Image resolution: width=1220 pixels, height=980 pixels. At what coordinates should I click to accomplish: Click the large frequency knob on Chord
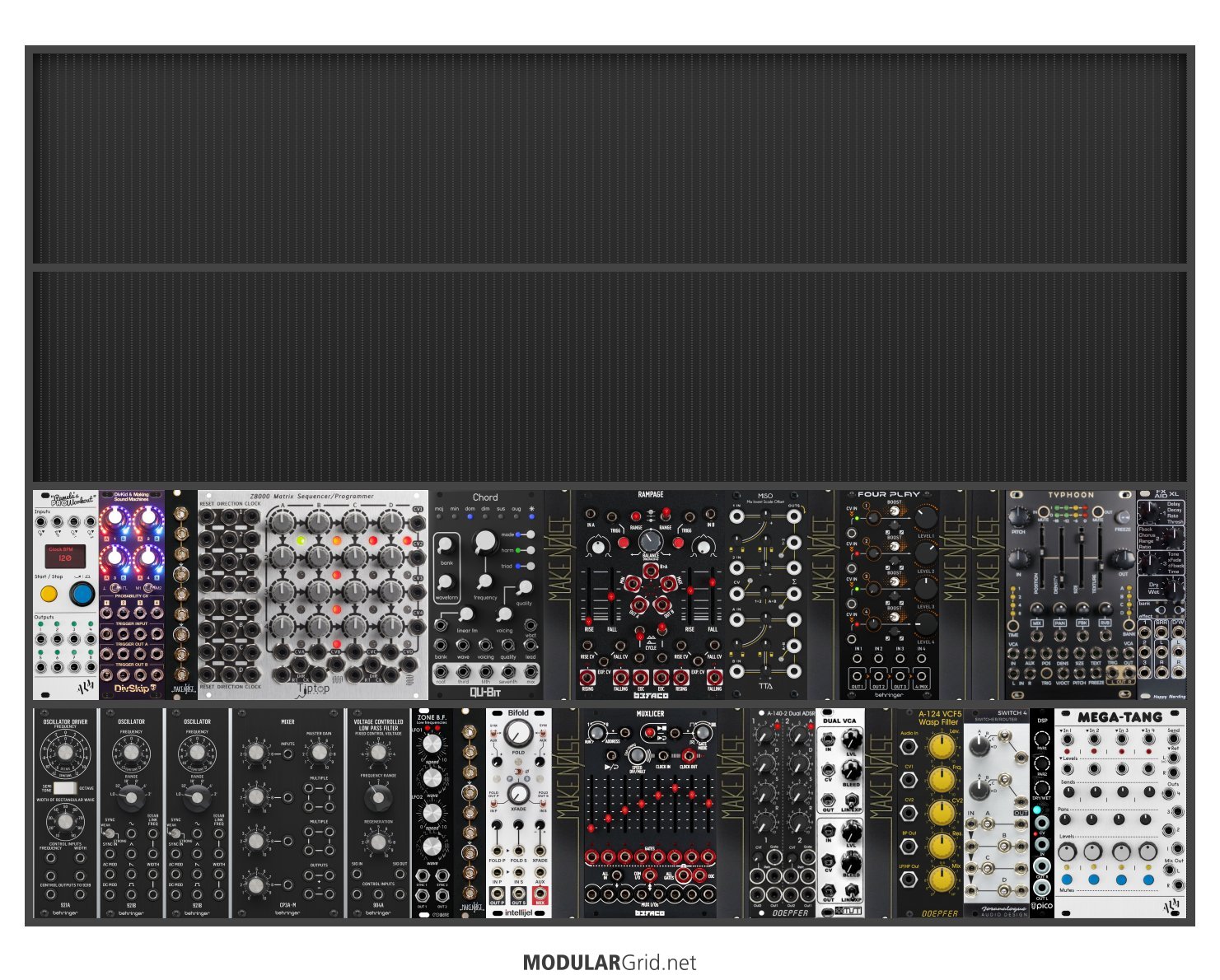pyautogui.click(x=485, y=541)
